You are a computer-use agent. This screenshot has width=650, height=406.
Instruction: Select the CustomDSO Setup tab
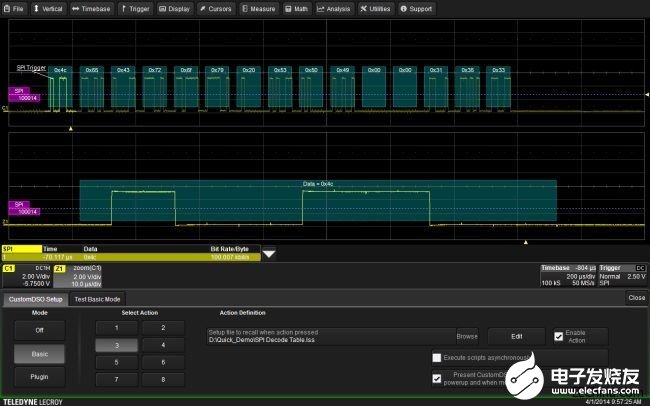[36, 298]
